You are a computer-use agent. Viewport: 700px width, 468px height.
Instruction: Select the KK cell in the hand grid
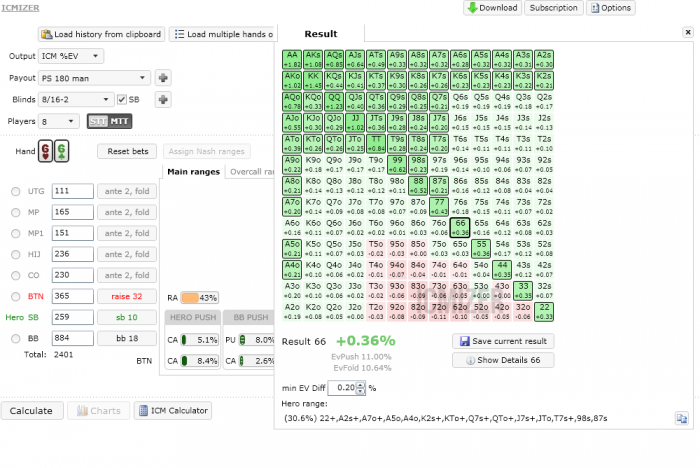[x=313, y=80]
